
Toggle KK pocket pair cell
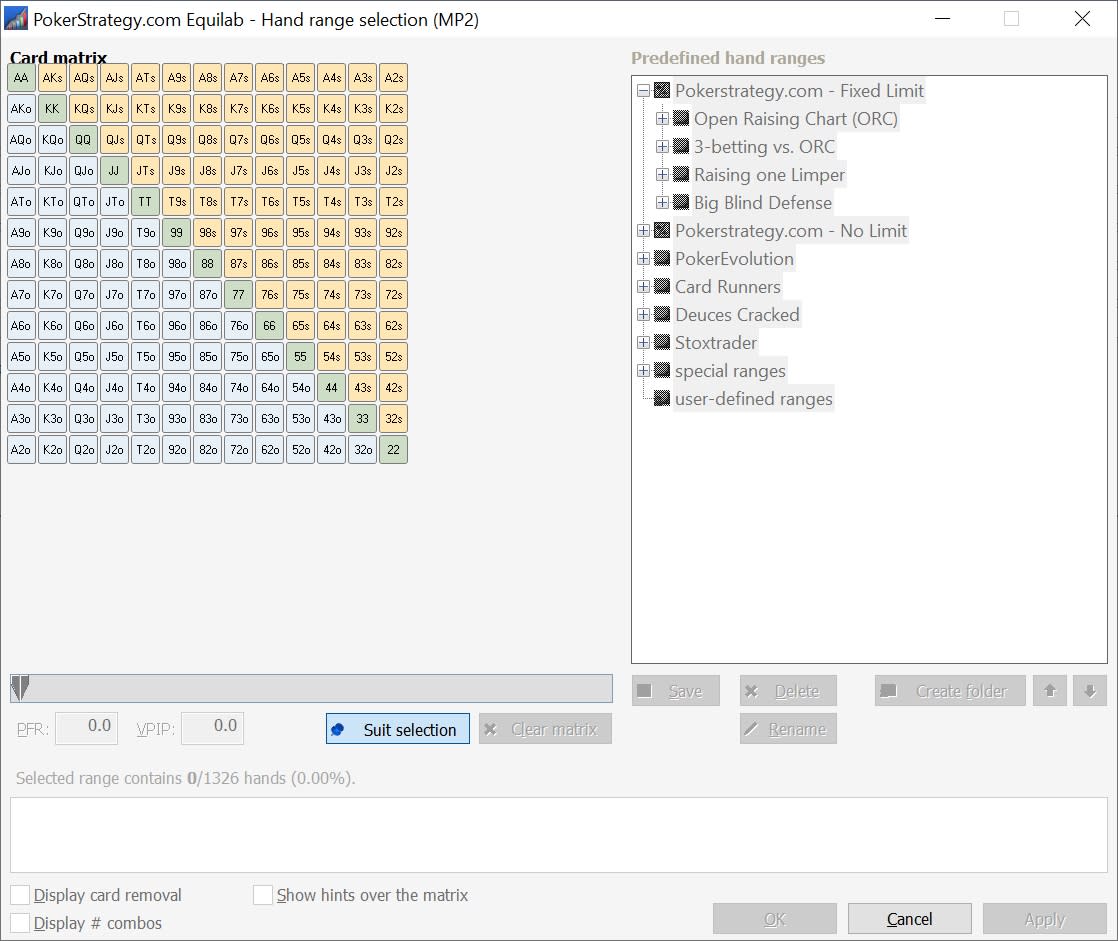[52, 109]
